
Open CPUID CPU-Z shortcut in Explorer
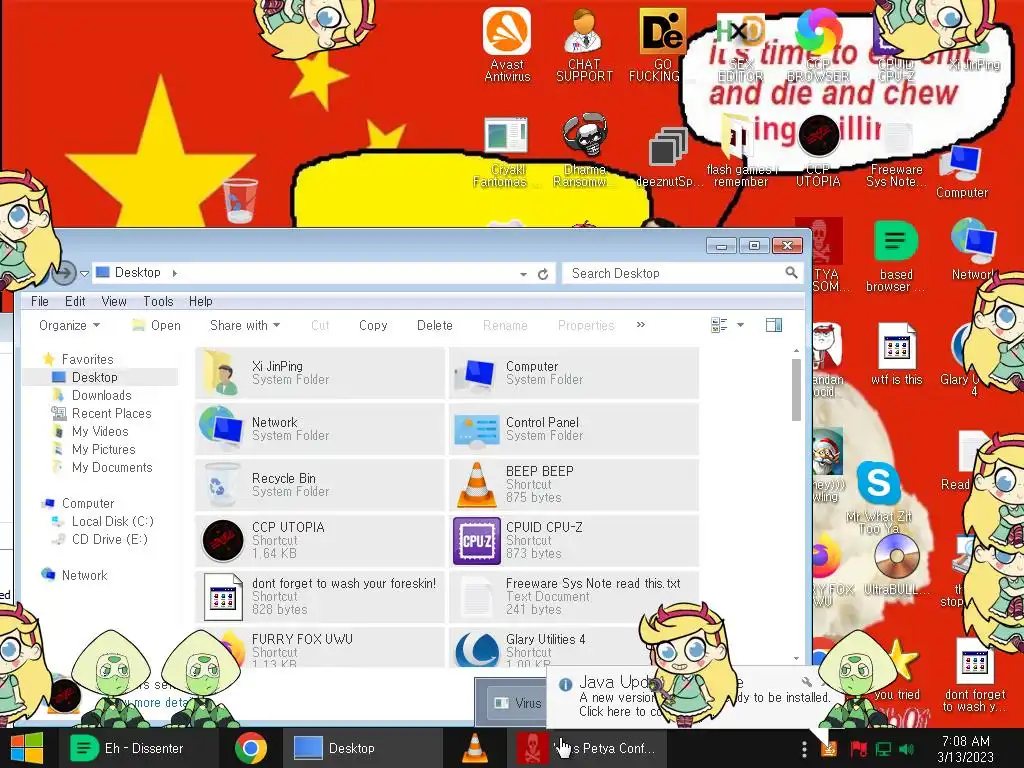point(573,540)
